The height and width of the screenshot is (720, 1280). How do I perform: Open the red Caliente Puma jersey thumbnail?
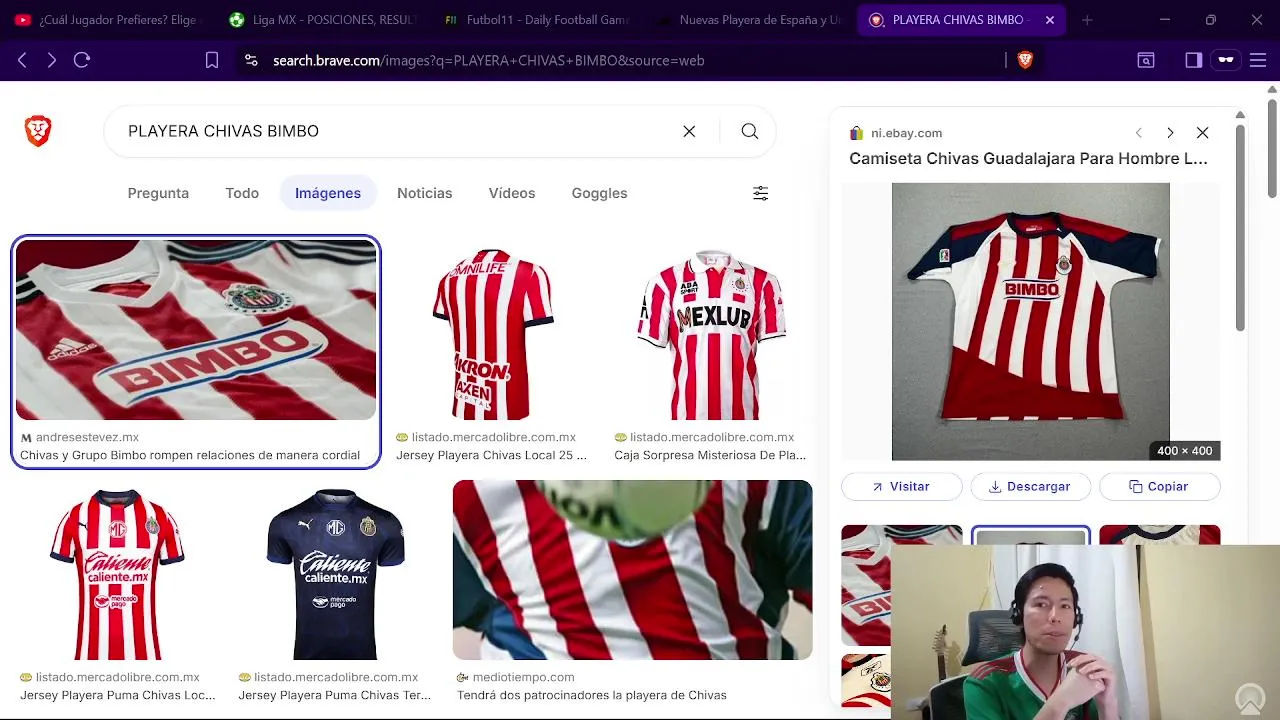point(116,574)
